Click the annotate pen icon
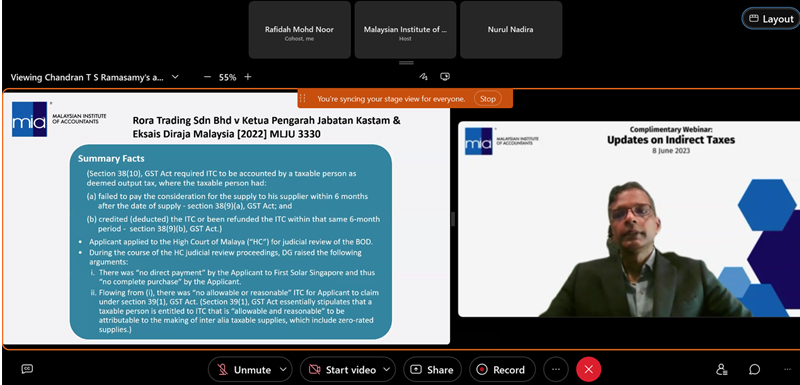 [423, 77]
